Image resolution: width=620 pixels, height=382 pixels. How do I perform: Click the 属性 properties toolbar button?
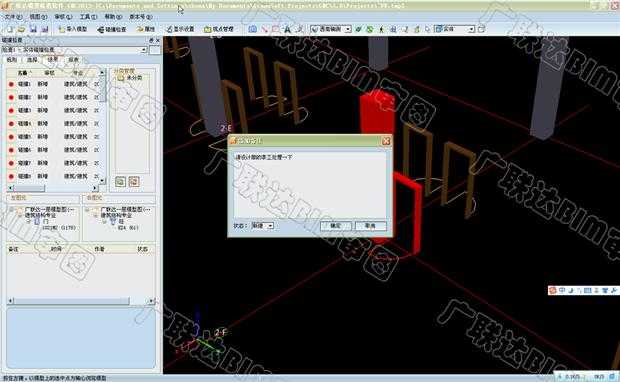[146, 29]
